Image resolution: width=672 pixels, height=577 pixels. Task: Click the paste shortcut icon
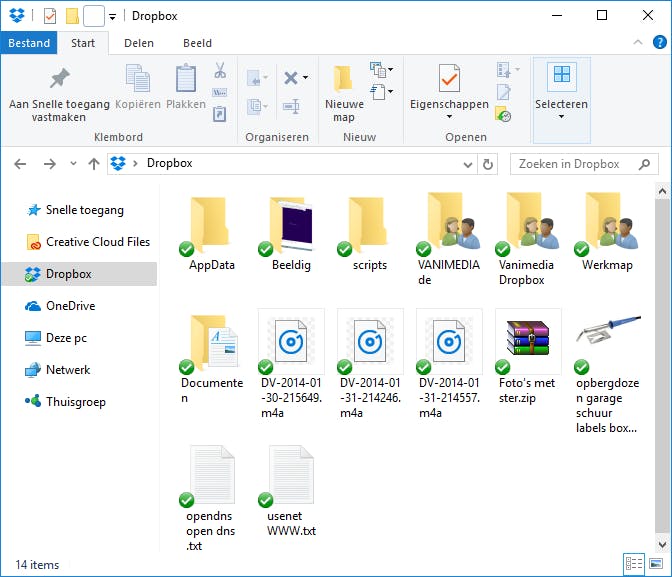[219, 114]
